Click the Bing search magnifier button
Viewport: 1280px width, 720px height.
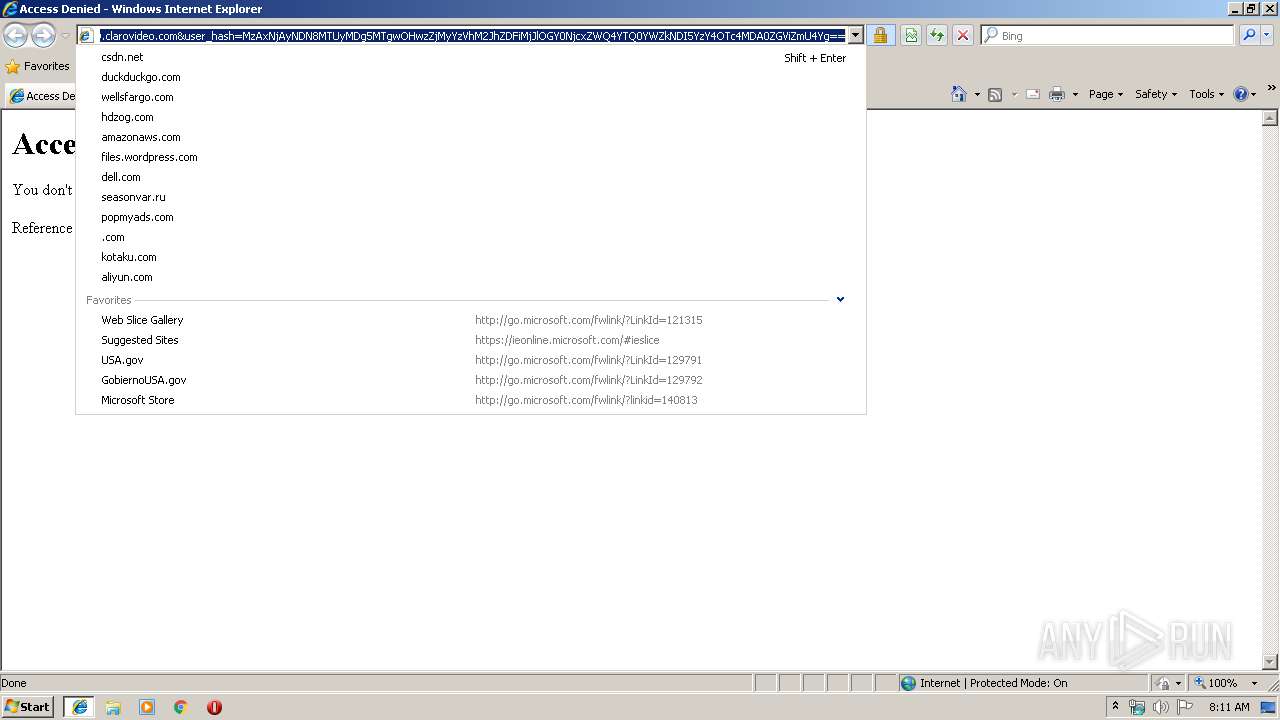1249,35
